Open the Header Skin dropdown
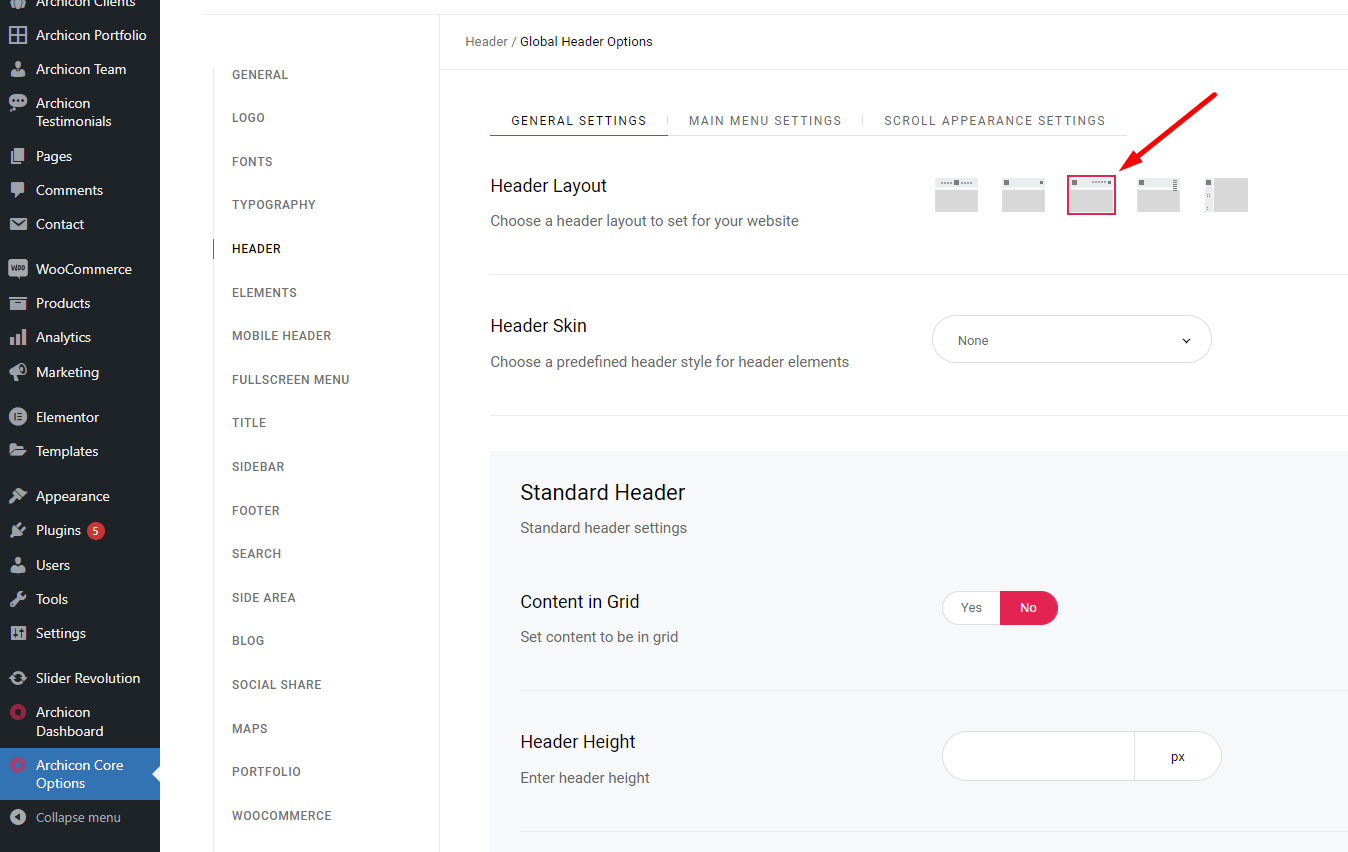1348x852 pixels. point(1072,340)
